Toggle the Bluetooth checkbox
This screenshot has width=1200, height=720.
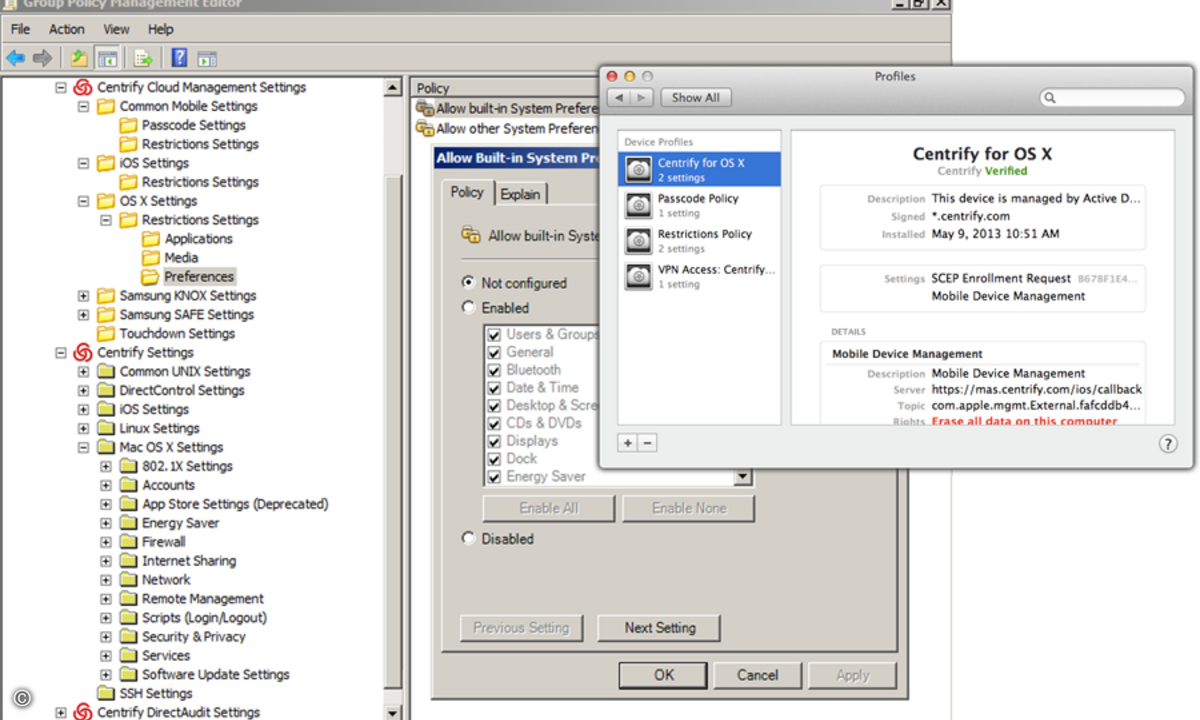coord(494,370)
